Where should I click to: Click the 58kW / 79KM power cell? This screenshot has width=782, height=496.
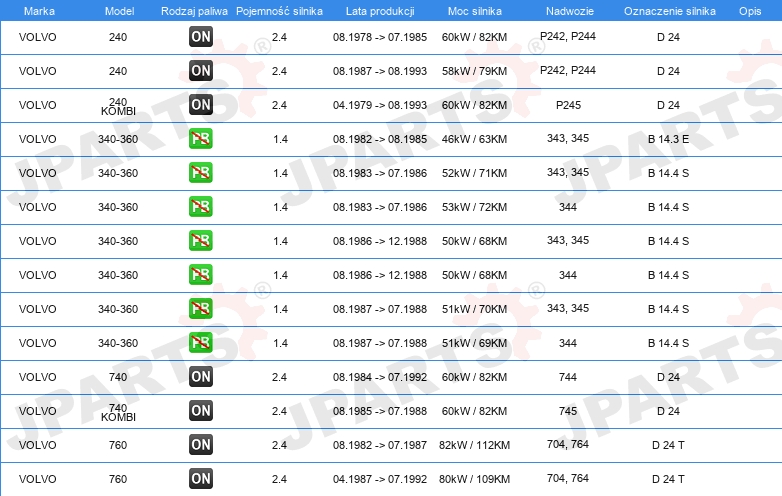pyautogui.click(x=474, y=71)
